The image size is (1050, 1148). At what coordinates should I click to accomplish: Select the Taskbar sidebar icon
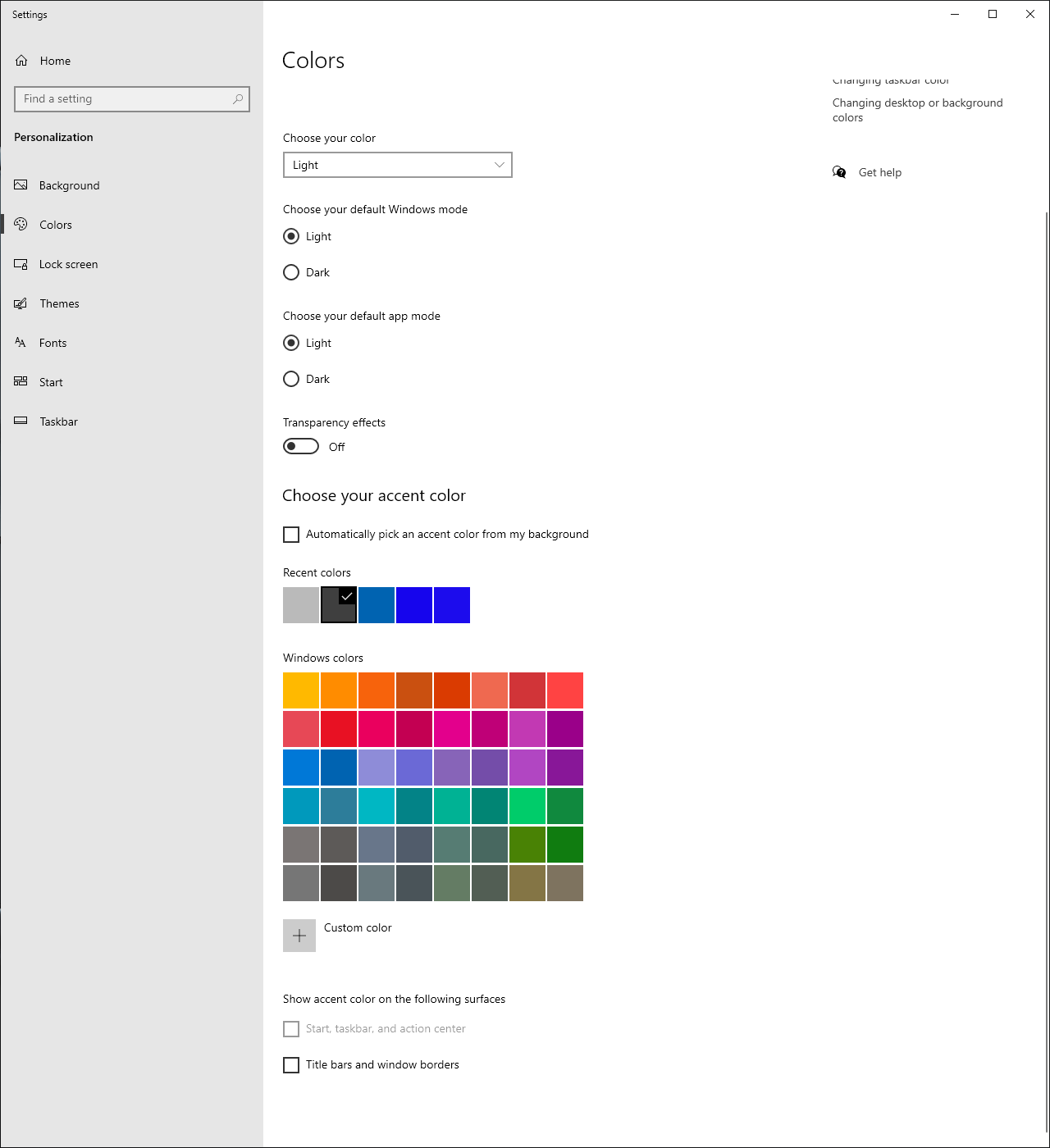click(x=21, y=421)
